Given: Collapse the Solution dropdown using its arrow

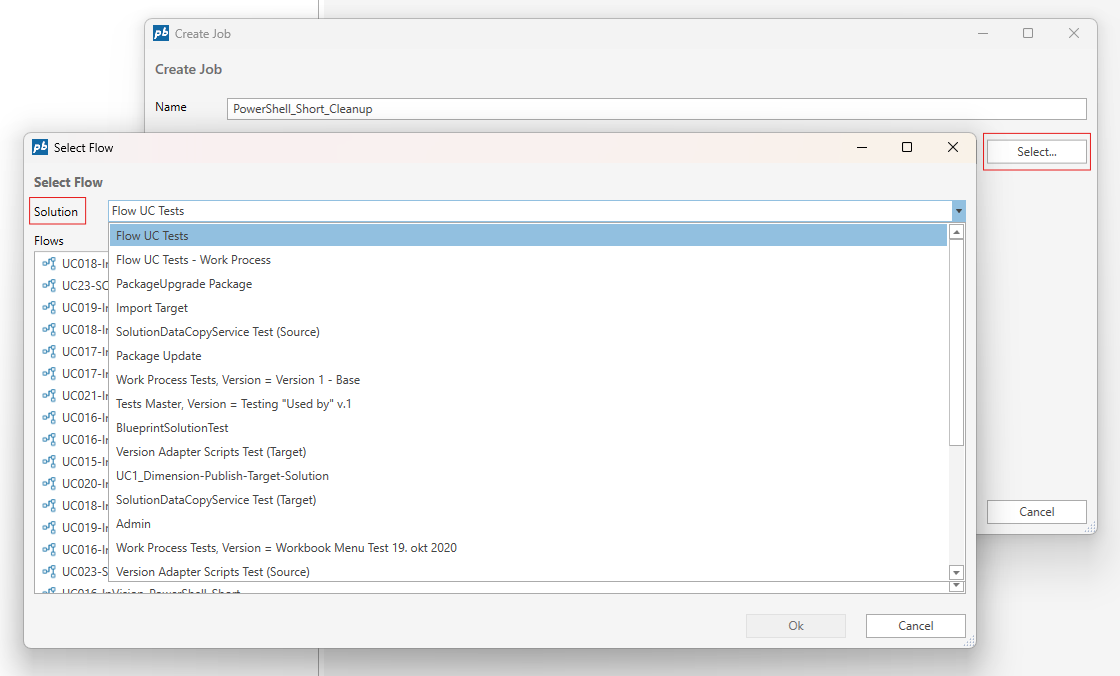Looking at the screenshot, I should pyautogui.click(x=958, y=211).
